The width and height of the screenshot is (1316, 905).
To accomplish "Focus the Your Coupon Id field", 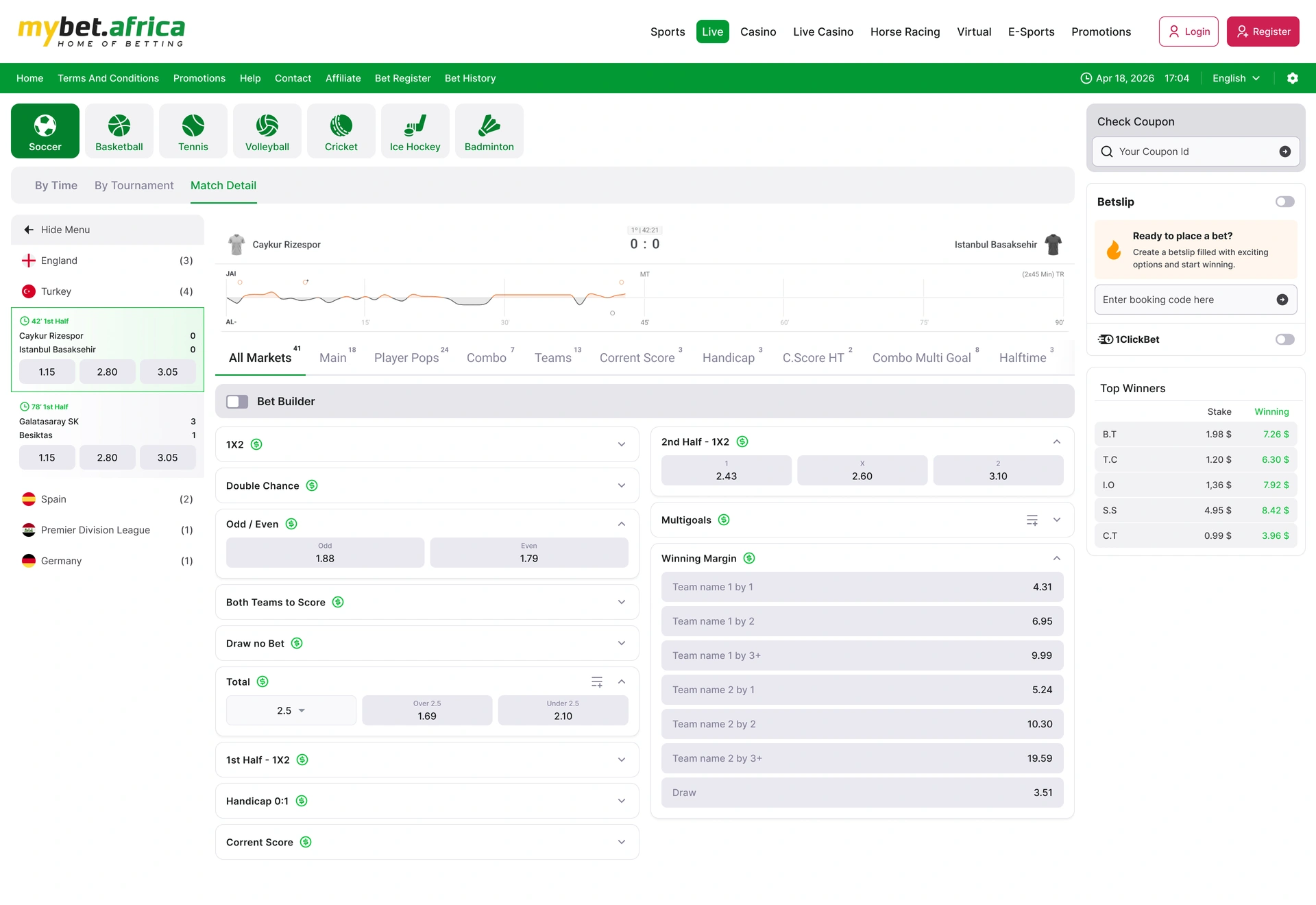I will pyautogui.click(x=1195, y=152).
